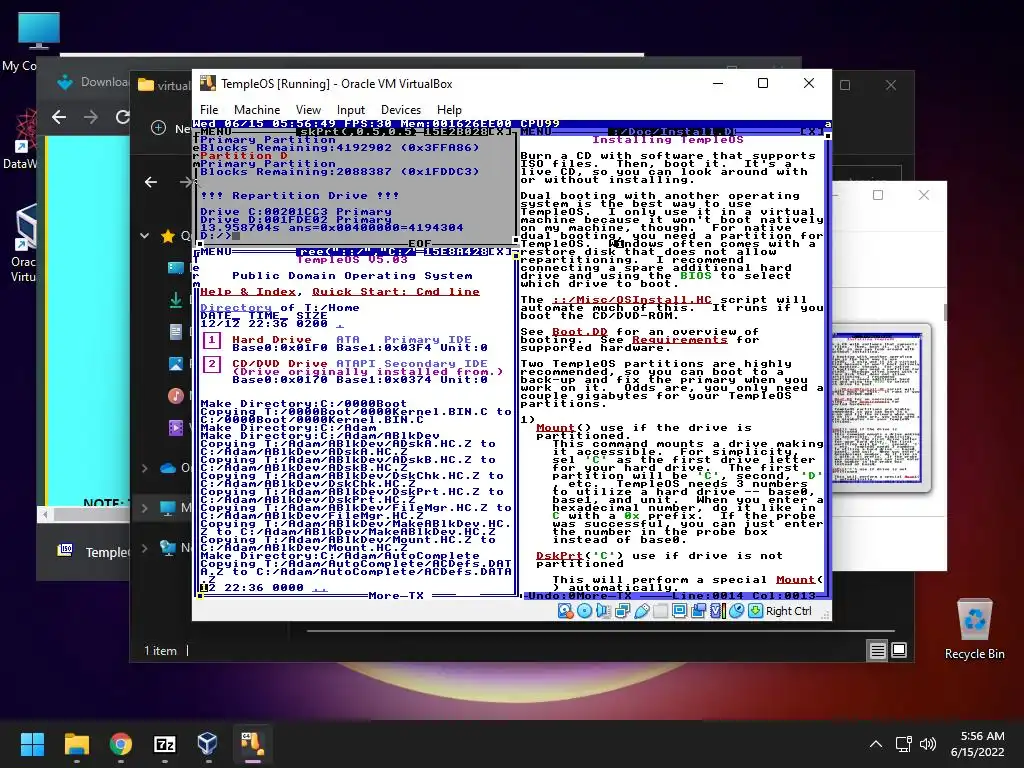Click the keyboard capture green arrow icon

click(756, 611)
